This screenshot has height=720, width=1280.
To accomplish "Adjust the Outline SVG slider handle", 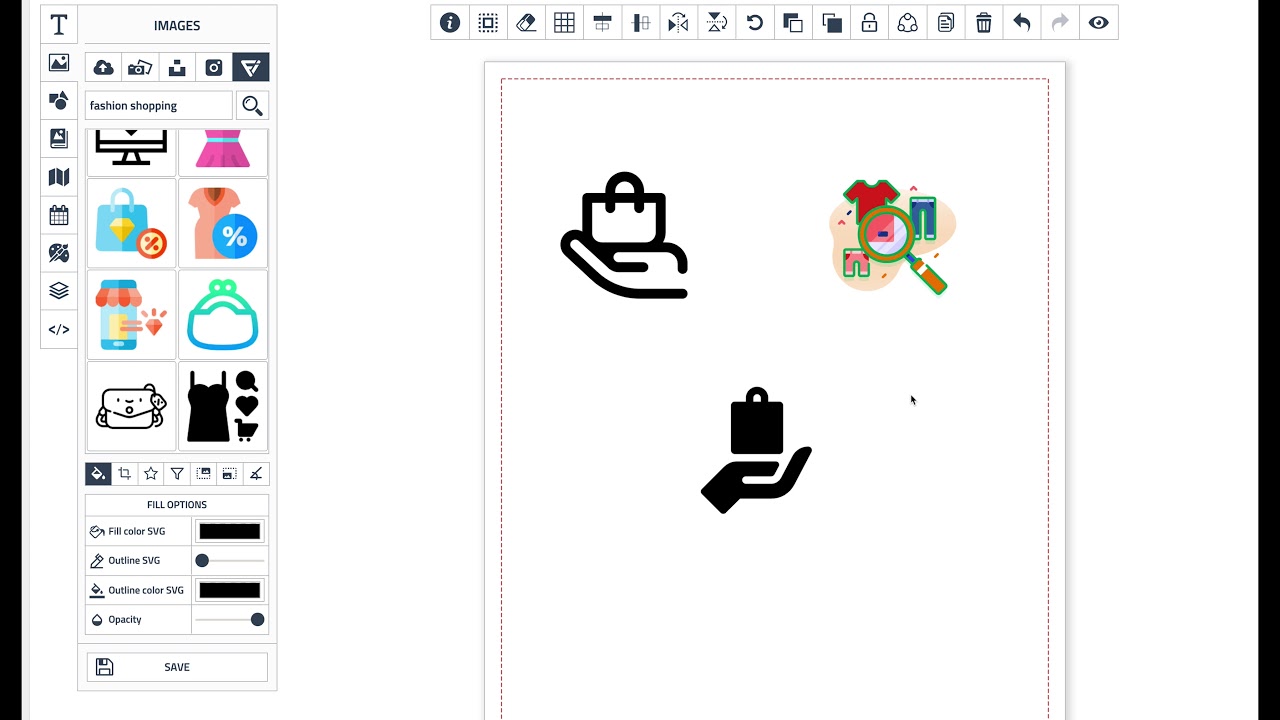I will 202,561.
